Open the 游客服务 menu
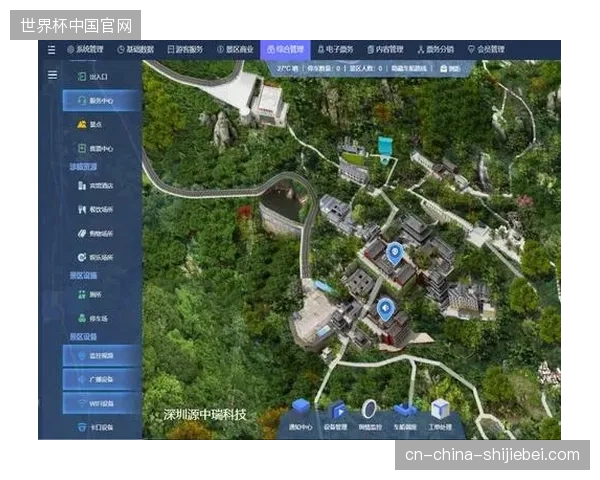 pyautogui.click(x=185, y=49)
